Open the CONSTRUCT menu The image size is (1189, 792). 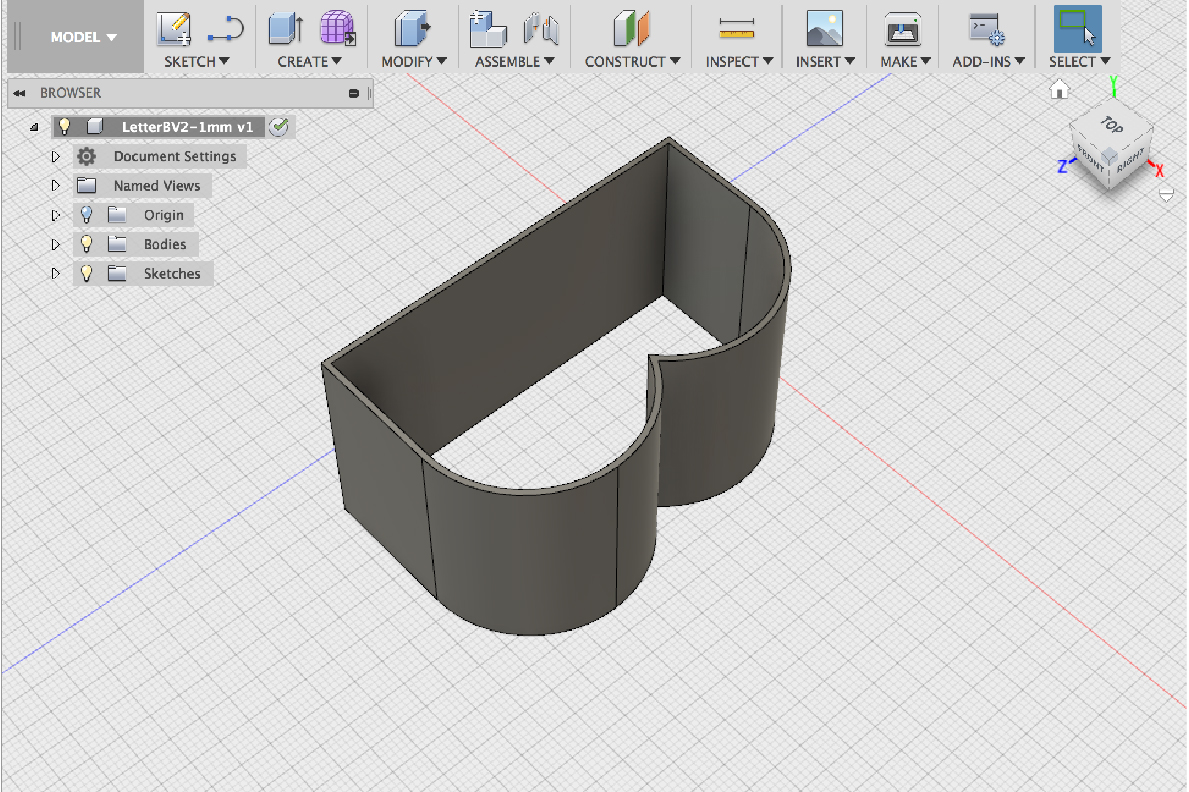tap(632, 61)
